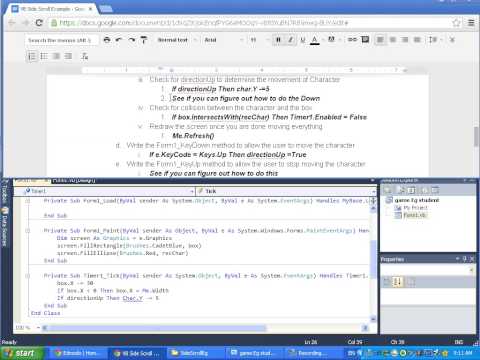The height and width of the screenshot is (360, 480).
Task: Redo the edit in Docs
Action: 131,40
